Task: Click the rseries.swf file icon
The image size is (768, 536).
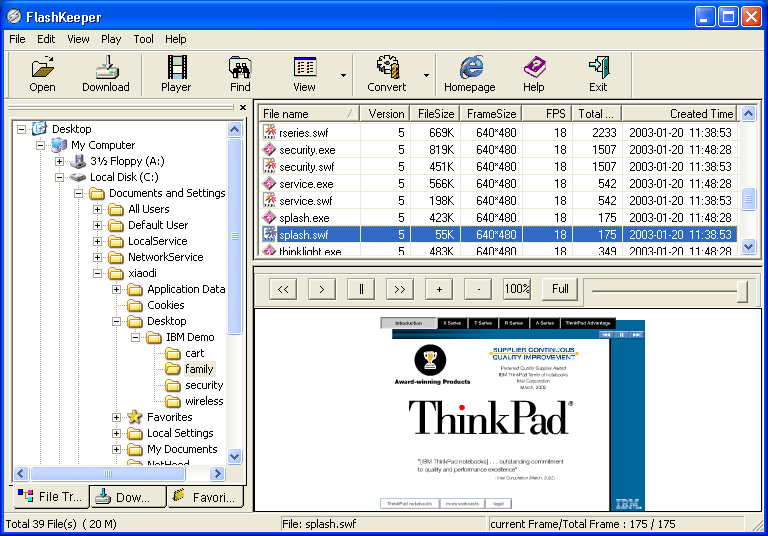Action: 269,132
